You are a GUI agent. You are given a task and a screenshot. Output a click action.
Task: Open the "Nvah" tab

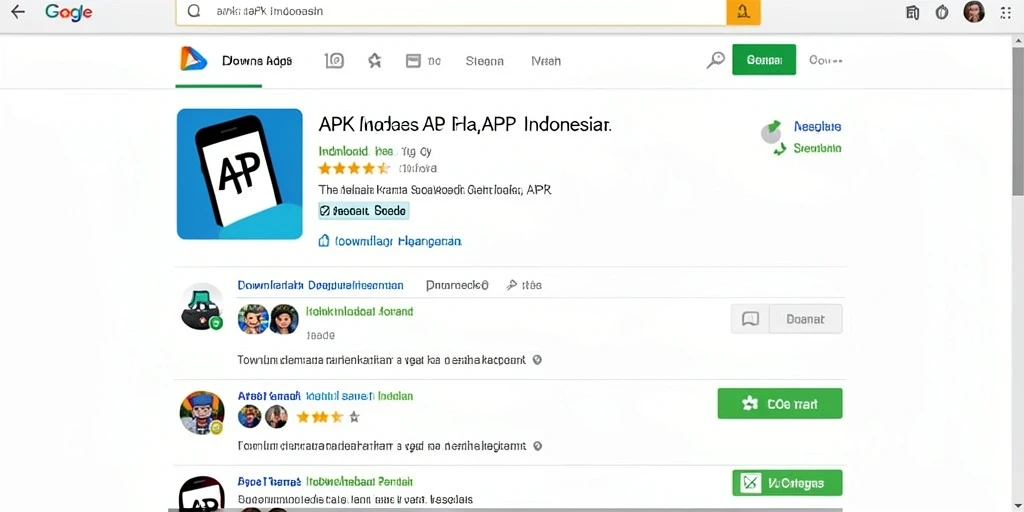[x=546, y=61]
